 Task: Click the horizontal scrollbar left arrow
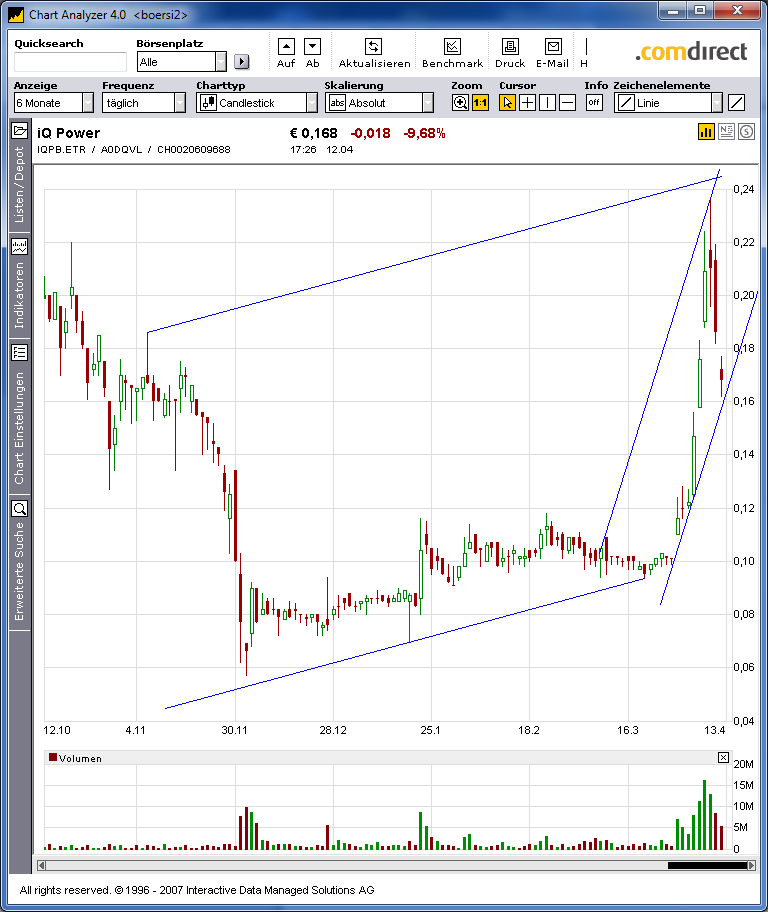click(x=41, y=865)
